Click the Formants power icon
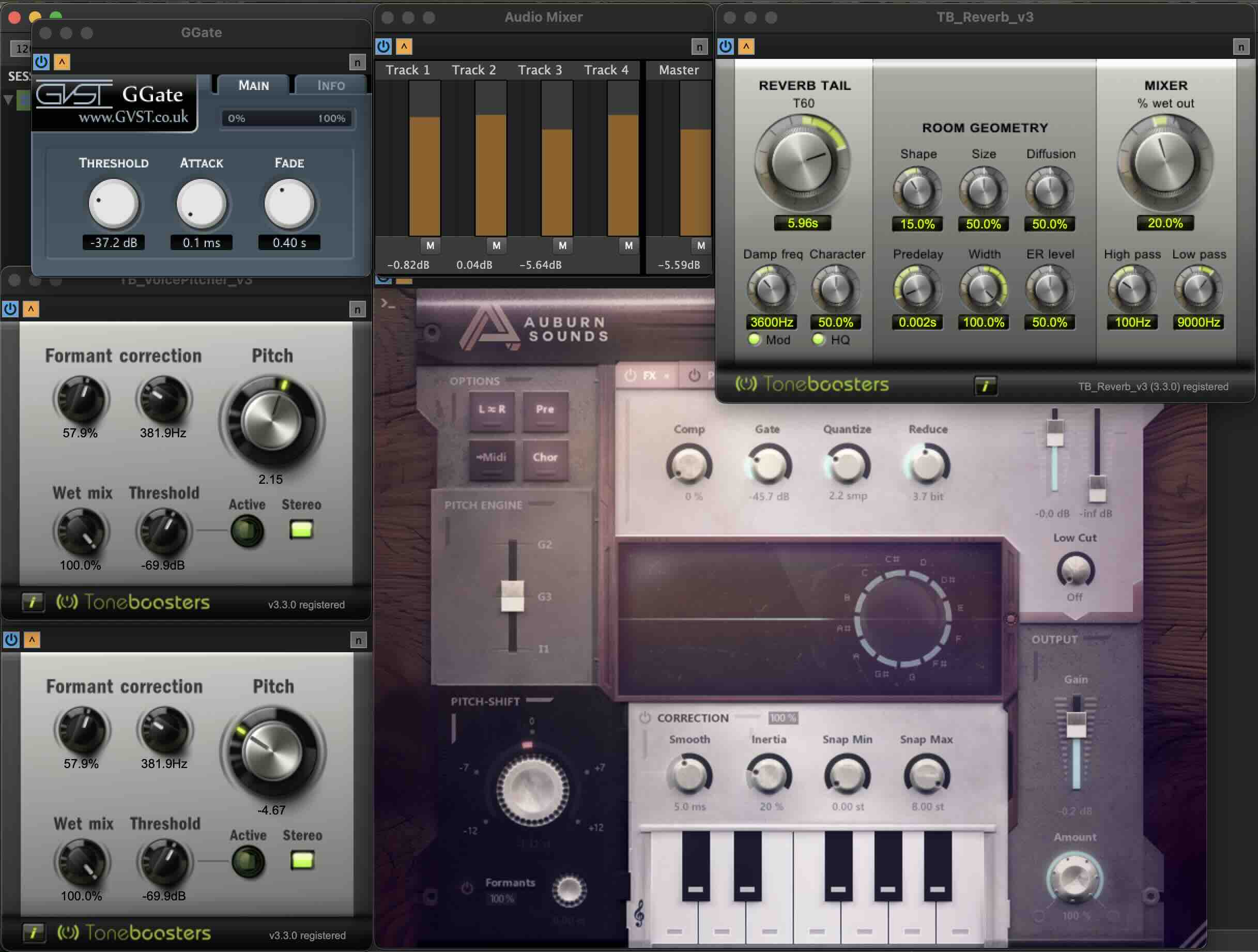The image size is (1258, 952). [x=467, y=888]
